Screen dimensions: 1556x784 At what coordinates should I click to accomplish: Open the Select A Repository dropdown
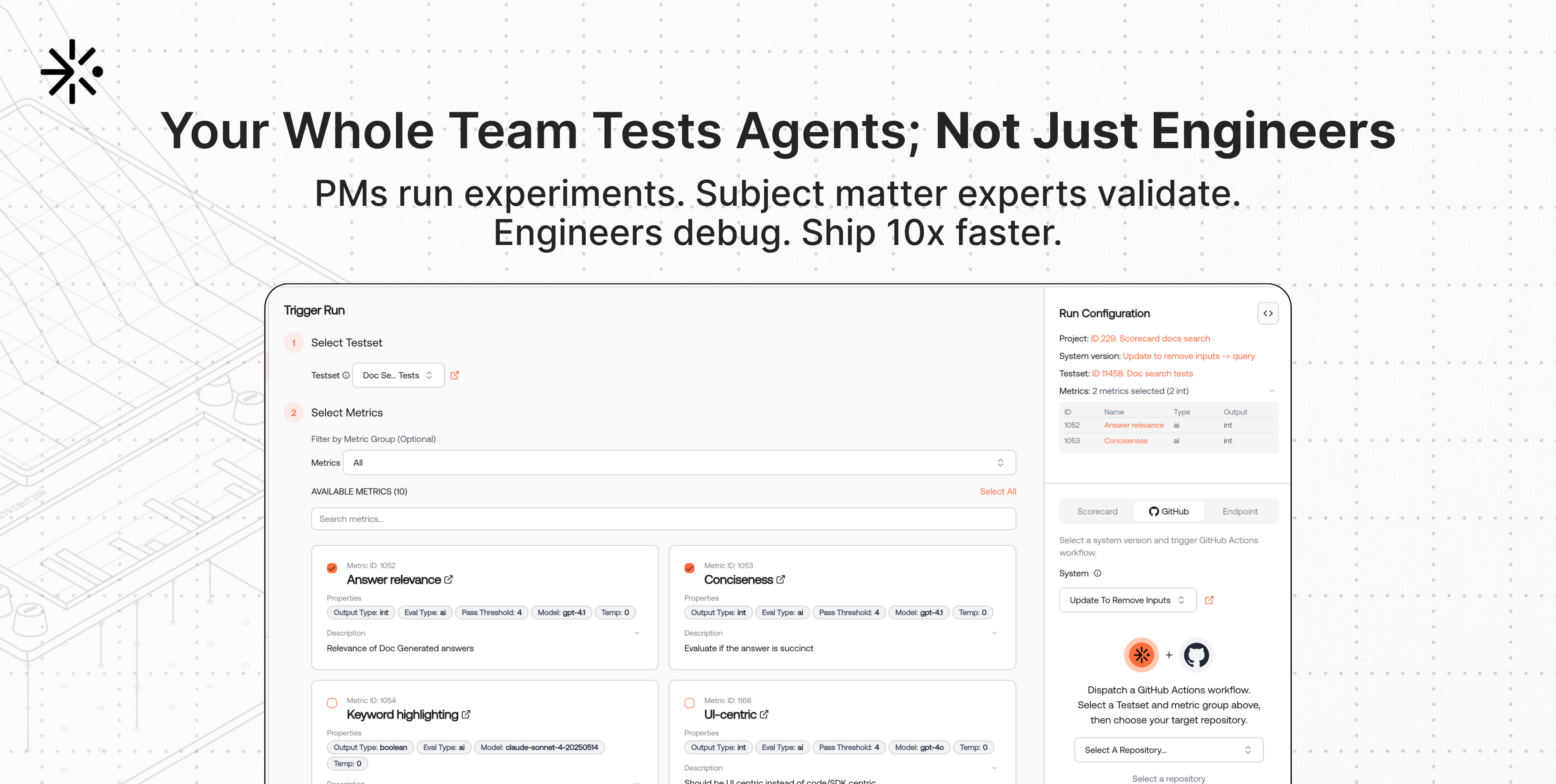point(1168,750)
